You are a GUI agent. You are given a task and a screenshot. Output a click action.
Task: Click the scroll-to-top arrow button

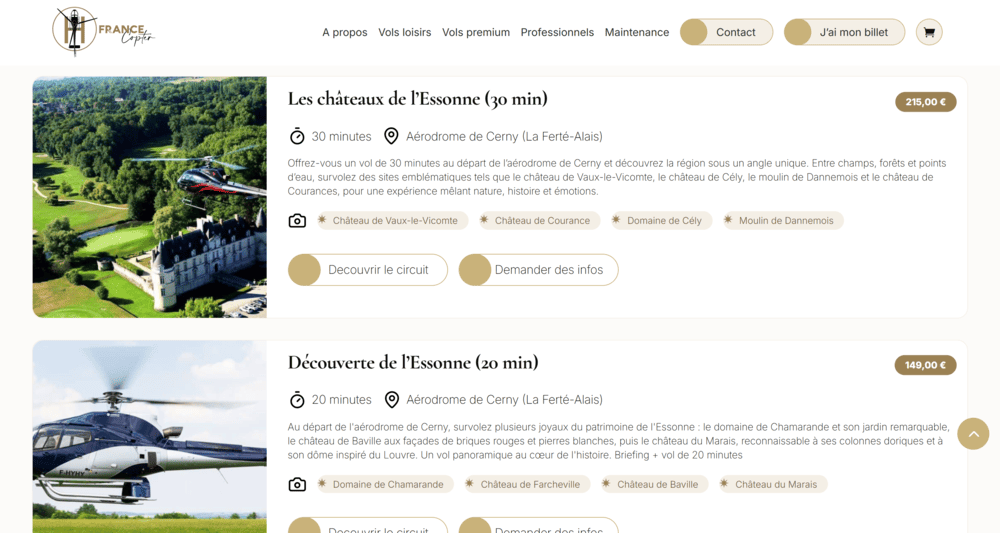[973, 434]
